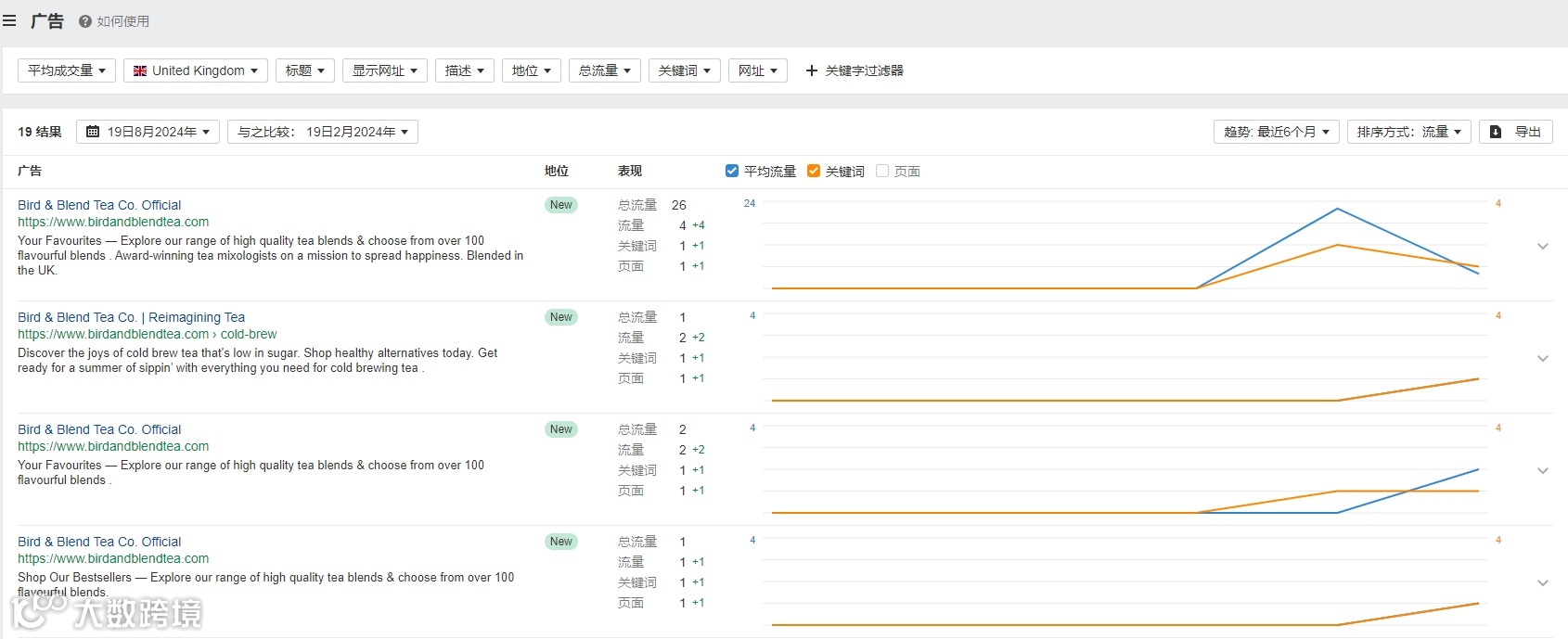Open the 平均成交量 dropdown
This screenshot has width=1568, height=639.
pyautogui.click(x=67, y=70)
